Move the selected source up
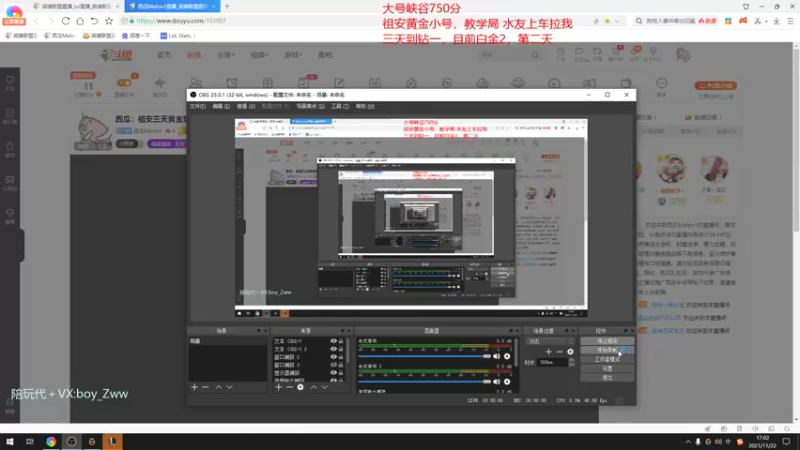 point(313,387)
